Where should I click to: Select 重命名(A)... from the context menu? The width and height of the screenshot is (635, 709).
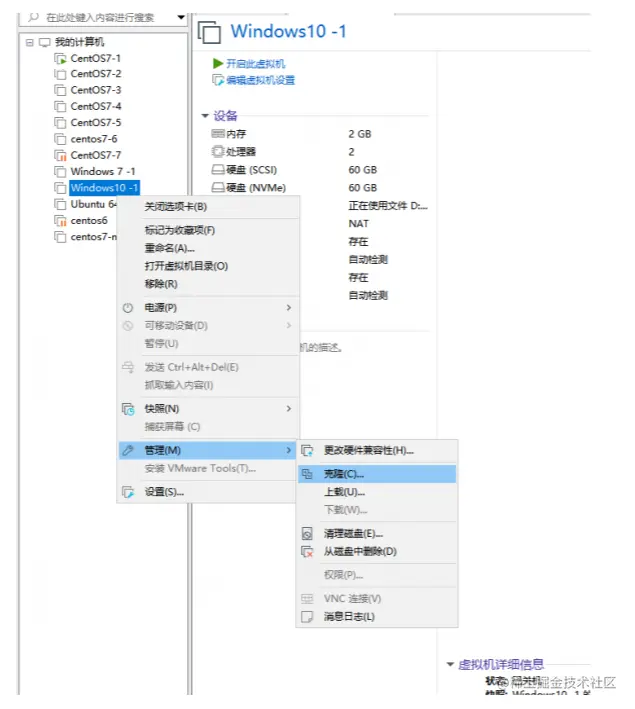[x=208, y=248]
